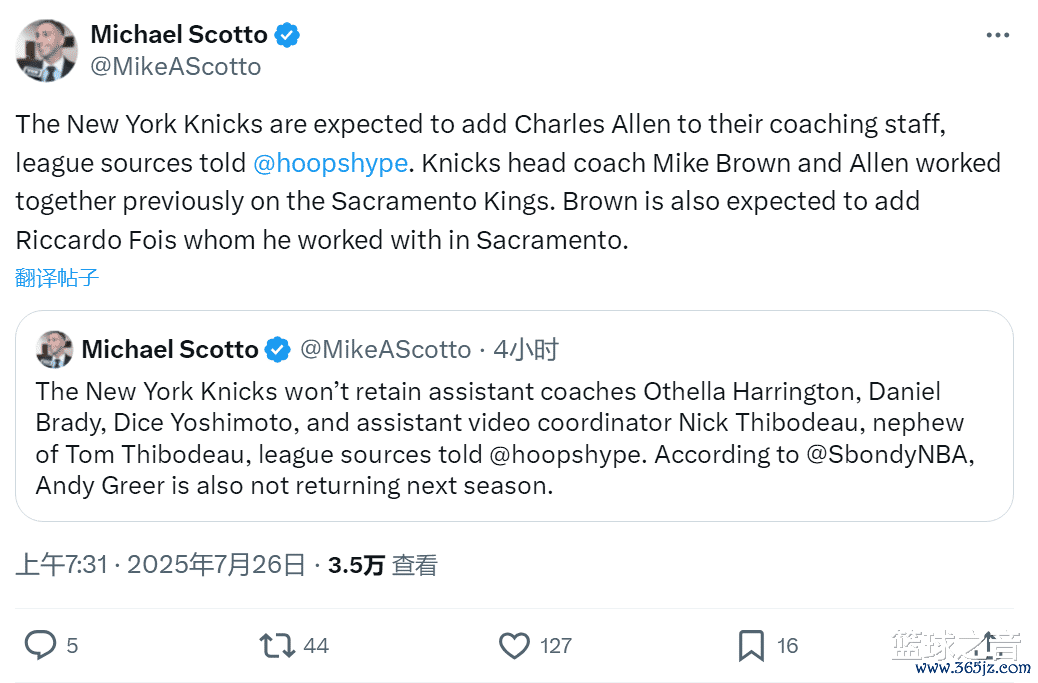This screenshot has height=683, width=1038.
Task: Click the 44 reposts count
Action: tap(316, 646)
